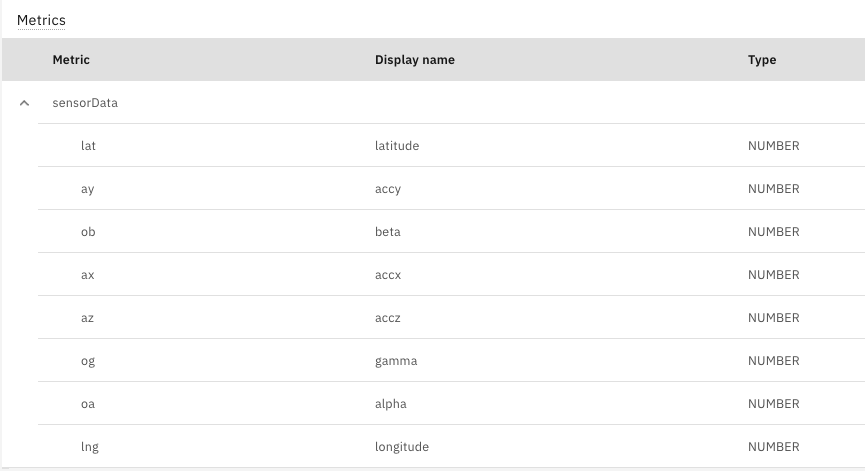Click the gamma display name cell
Screen dimensions: 865x471
tap(396, 361)
